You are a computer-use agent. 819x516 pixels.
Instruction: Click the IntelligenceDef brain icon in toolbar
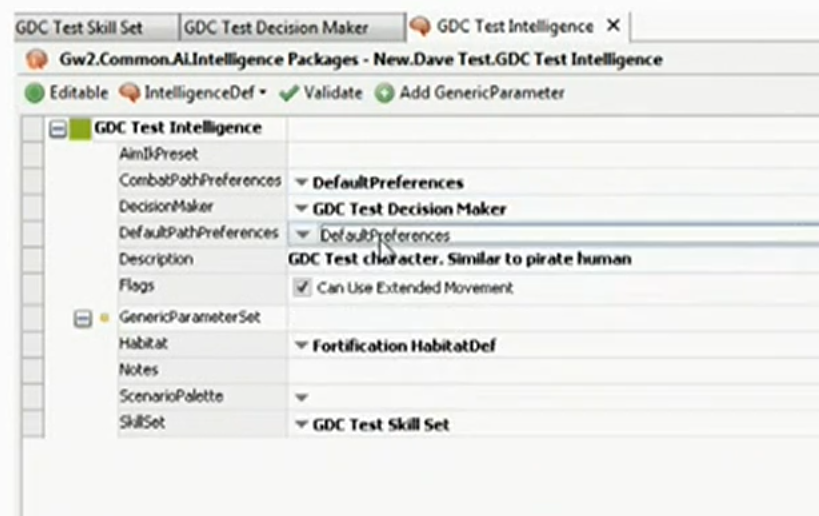click(129, 93)
